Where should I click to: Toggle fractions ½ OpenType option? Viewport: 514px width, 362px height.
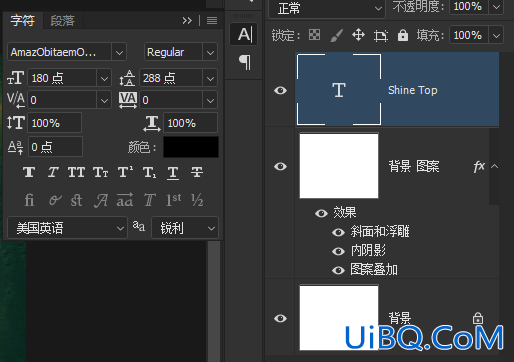coord(197,200)
